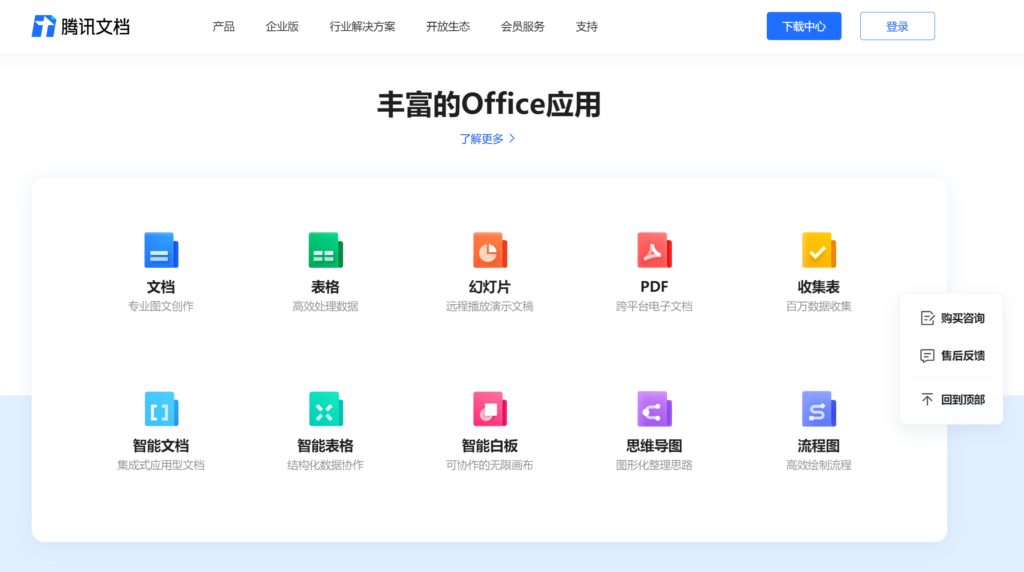Open the green 表格 spreadsheet icon

(325, 250)
